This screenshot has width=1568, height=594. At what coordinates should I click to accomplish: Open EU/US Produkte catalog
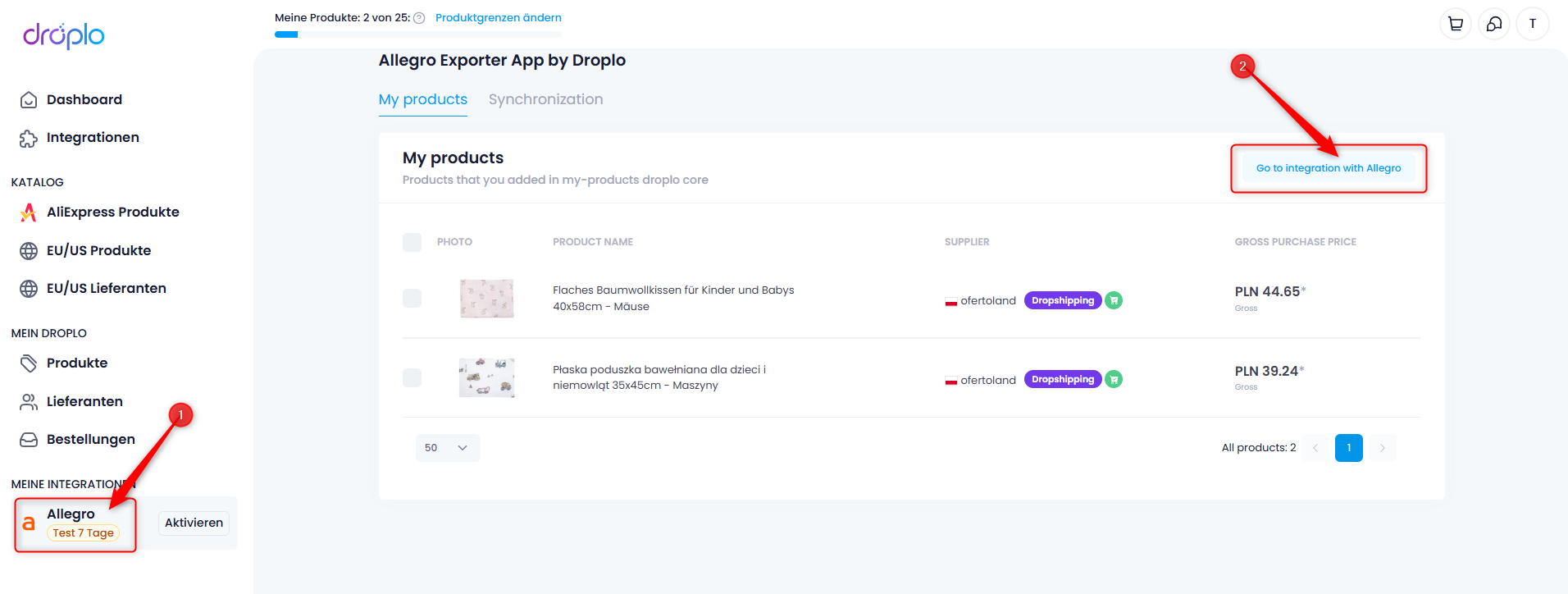98,251
